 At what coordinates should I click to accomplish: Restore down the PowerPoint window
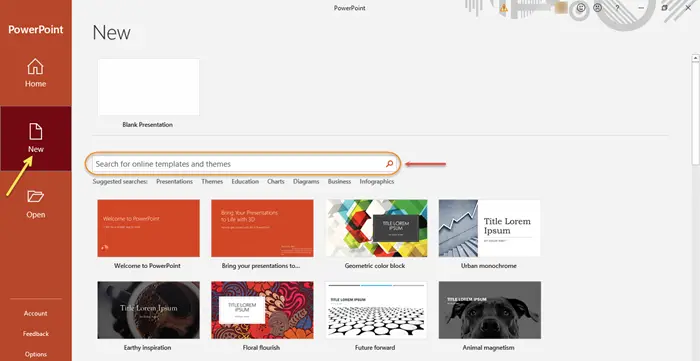[664, 8]
